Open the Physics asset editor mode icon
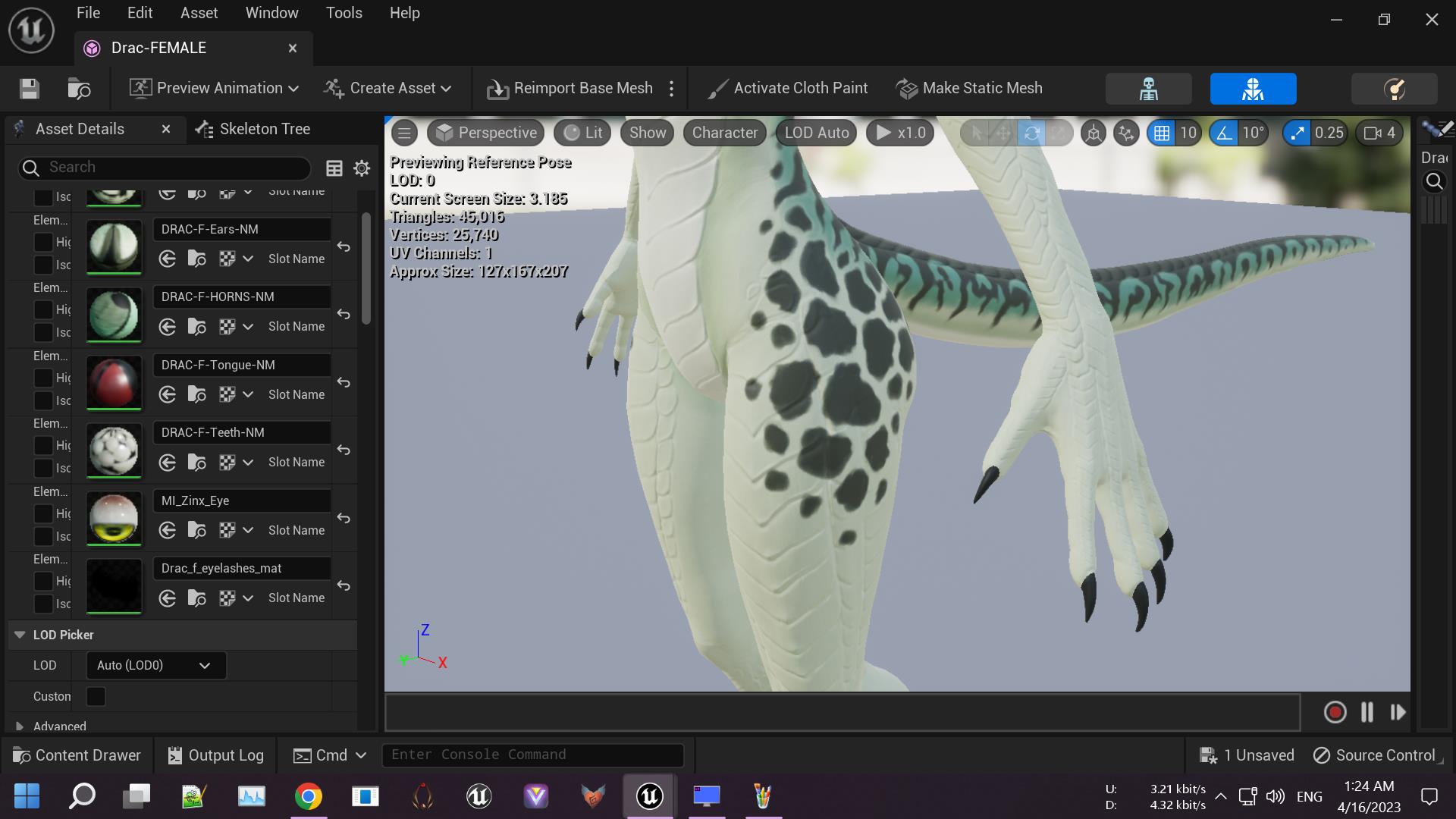The width and height of the screenshot is (1456, 819). 1394,89
